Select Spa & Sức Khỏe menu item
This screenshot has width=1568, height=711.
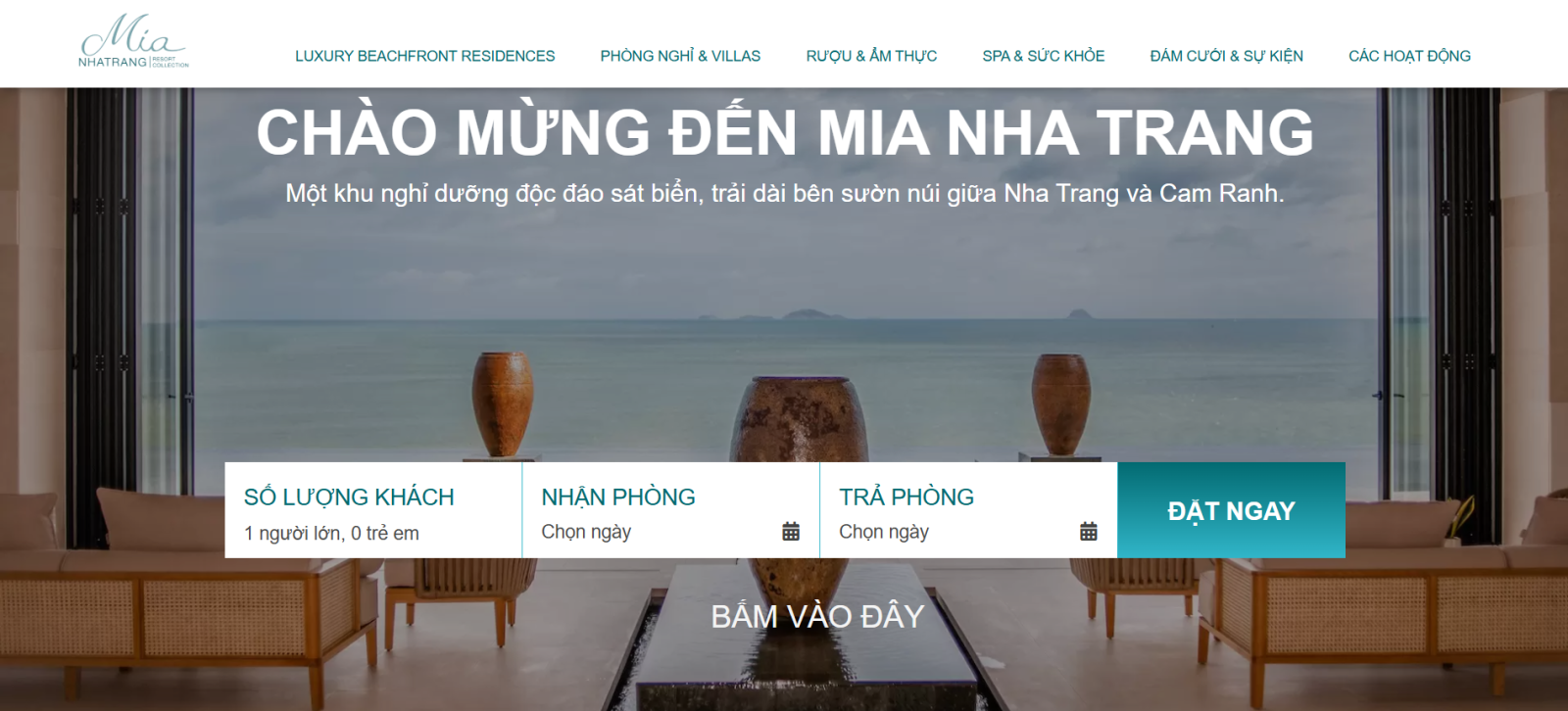point(1044,56)
